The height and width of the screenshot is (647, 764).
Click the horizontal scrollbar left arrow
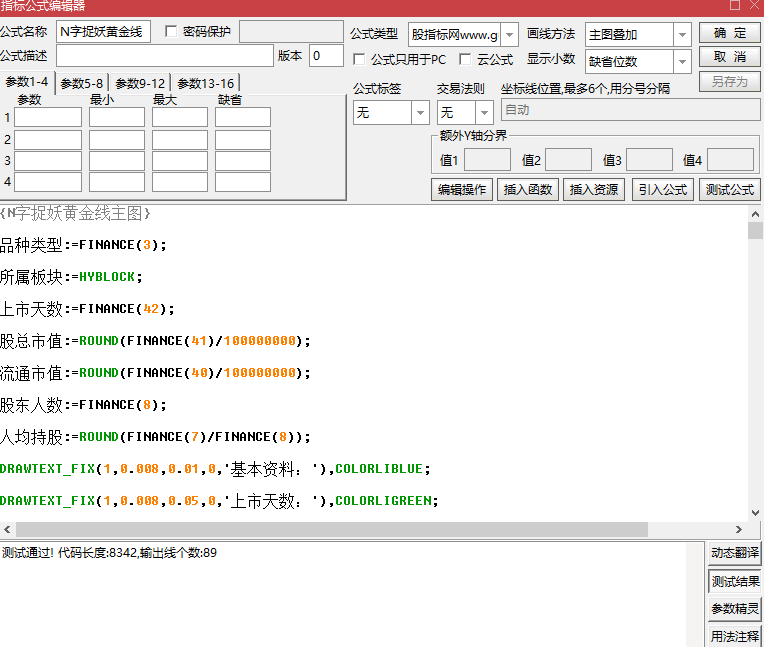click(x=7, y=529)
